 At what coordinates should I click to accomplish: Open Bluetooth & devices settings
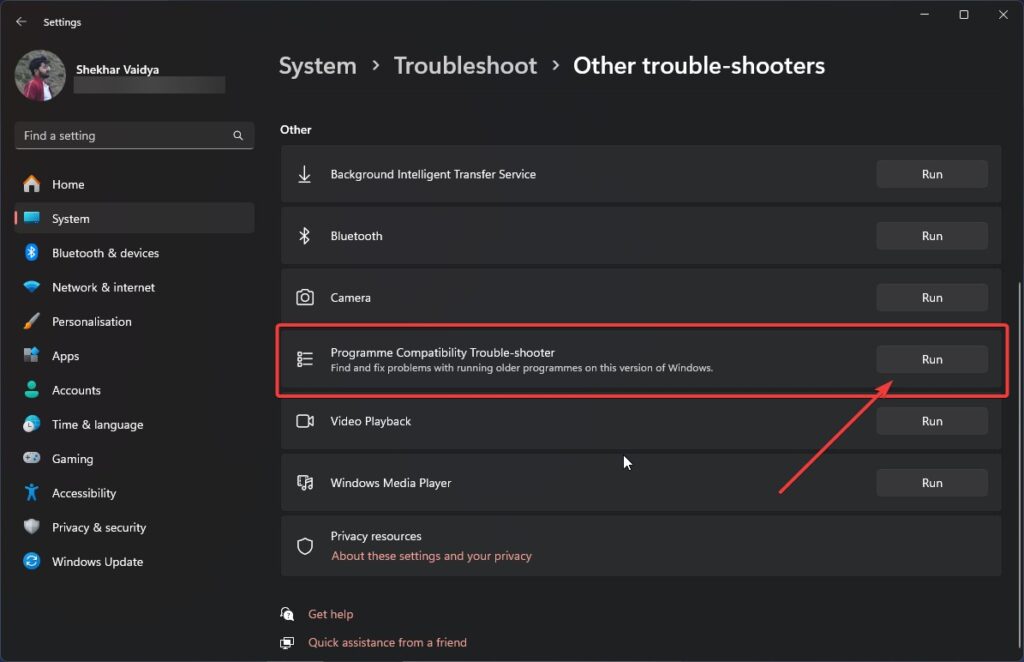click(134, 253)
